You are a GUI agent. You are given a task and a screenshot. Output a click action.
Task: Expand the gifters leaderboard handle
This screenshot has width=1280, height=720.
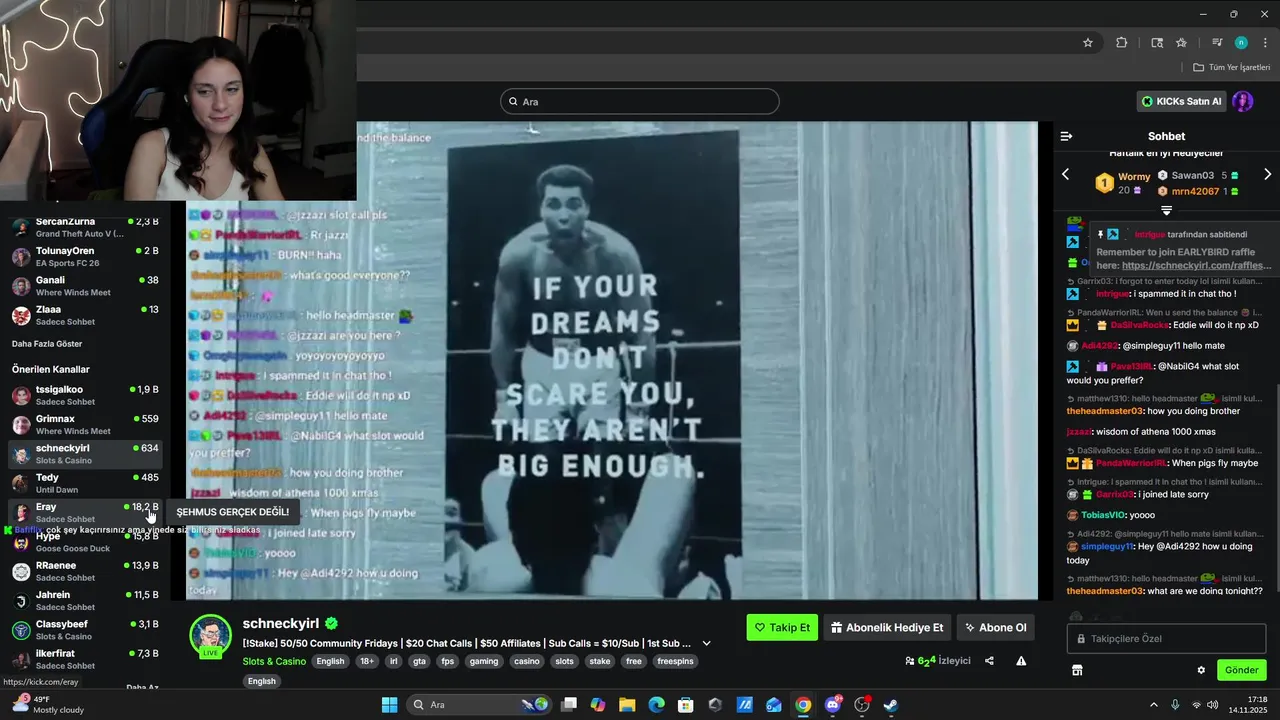[1166, 210]
